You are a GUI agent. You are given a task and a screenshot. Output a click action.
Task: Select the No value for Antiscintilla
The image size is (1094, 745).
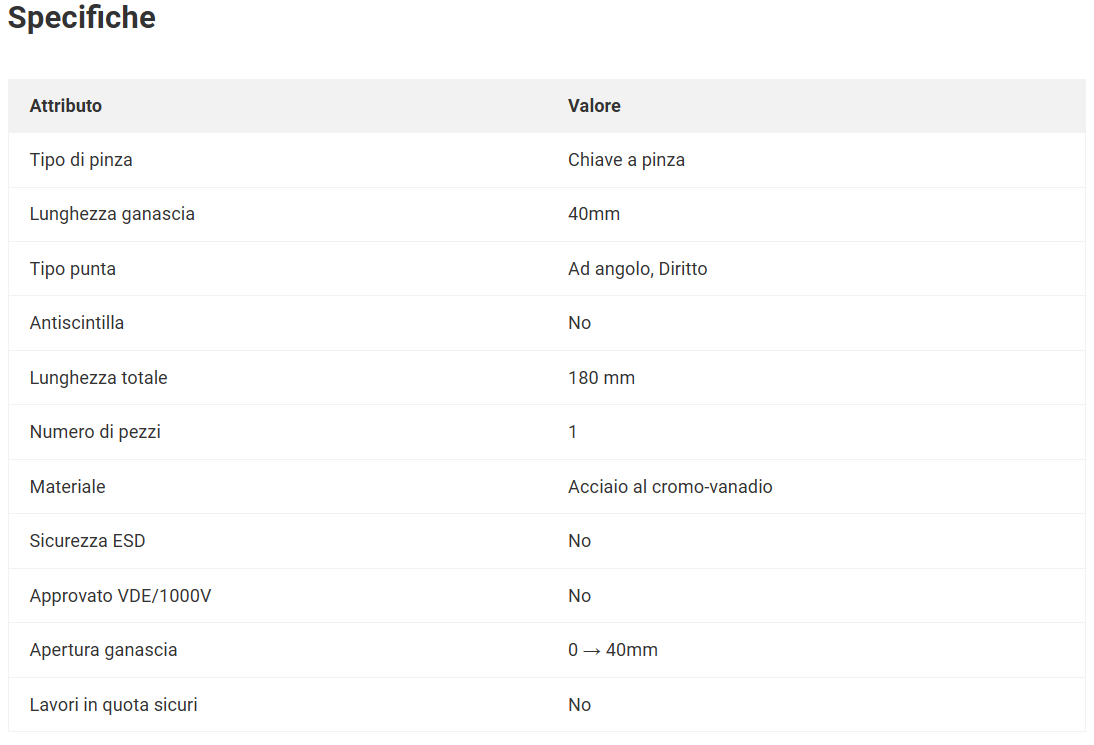click(579, 323)
